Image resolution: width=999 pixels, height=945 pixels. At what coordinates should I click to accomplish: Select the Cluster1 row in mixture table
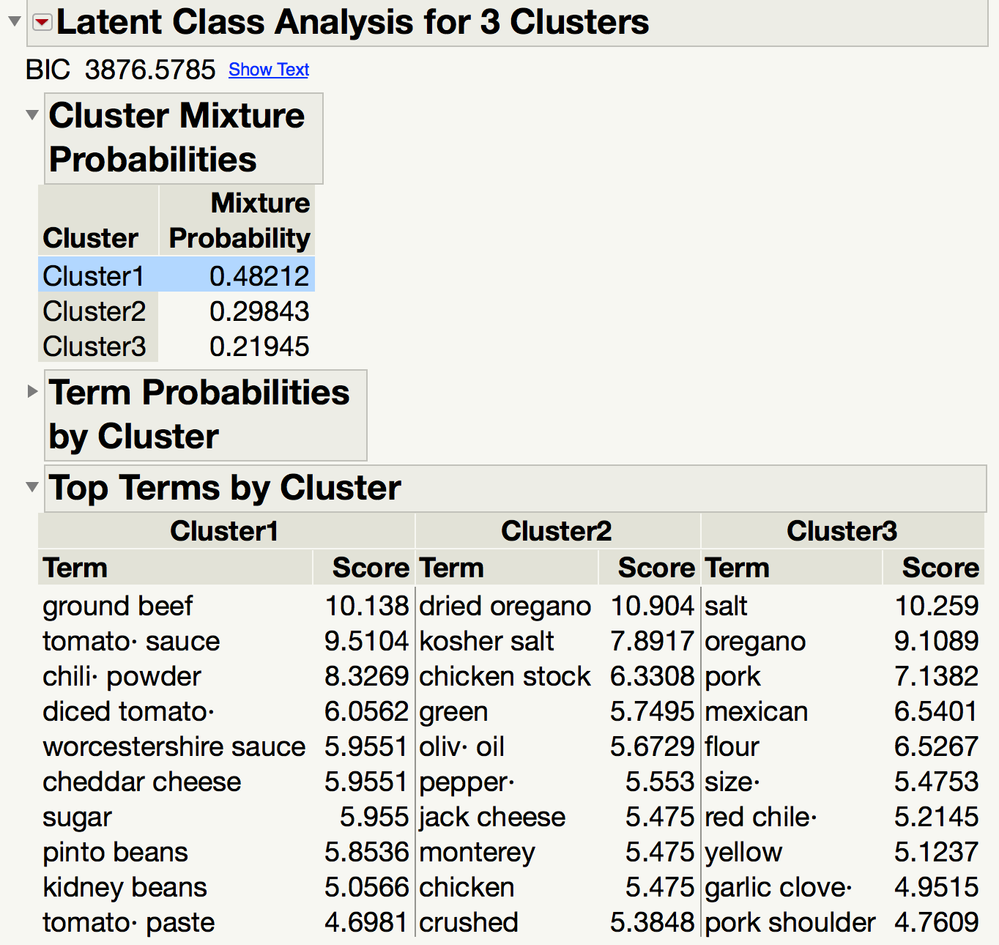[176, 276]
